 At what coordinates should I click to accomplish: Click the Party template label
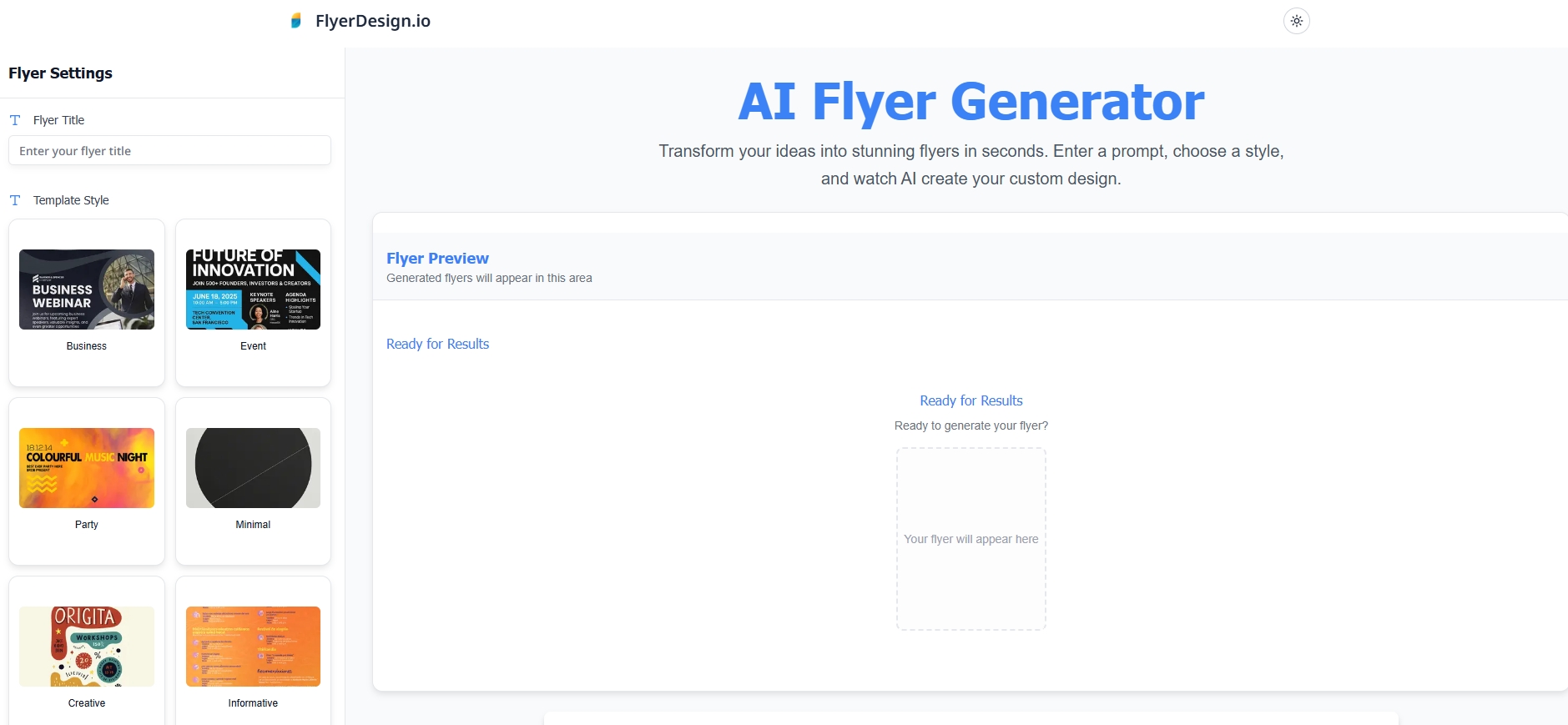pos(87,525)
